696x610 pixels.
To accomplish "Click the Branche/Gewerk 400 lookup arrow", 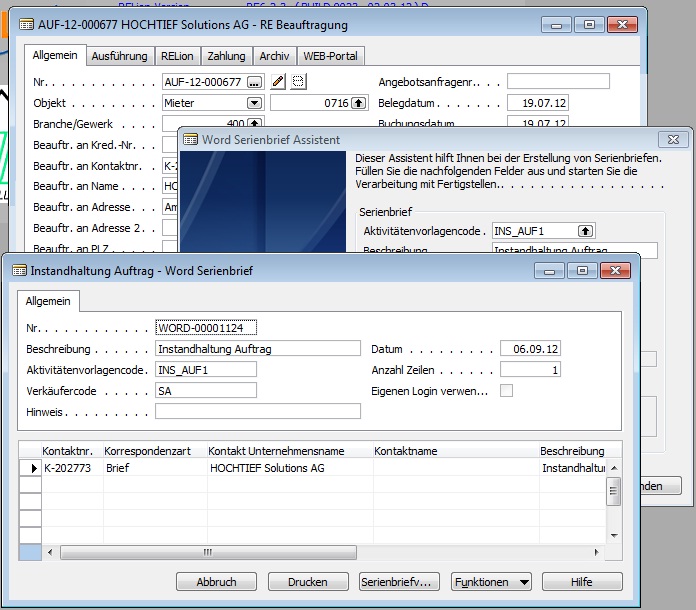I will (254, 123).
